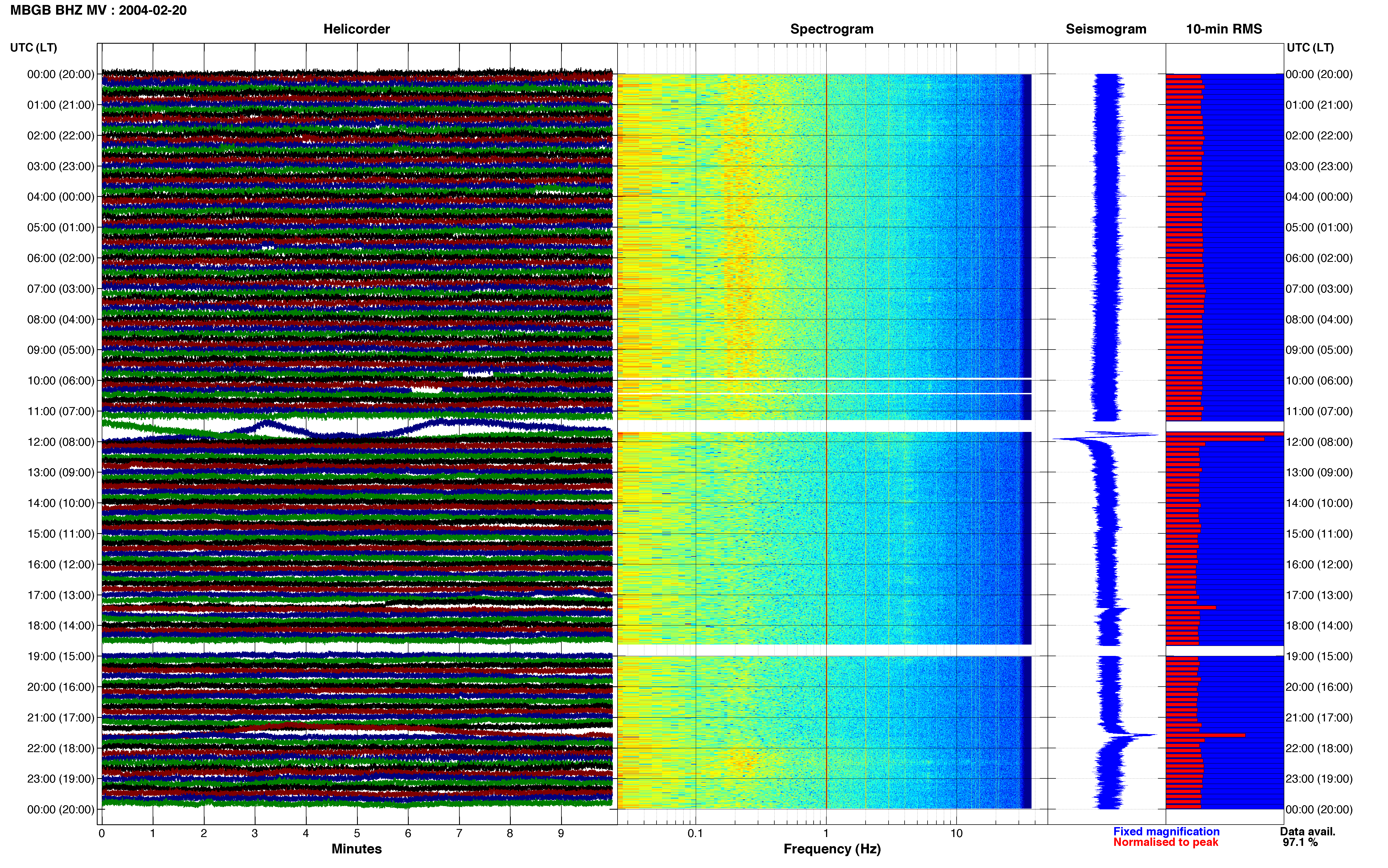This screenshot has height=868, width=1388.
Task: Click the left '19:00 (15:00)' time label
Action: [x=61, y=656]
